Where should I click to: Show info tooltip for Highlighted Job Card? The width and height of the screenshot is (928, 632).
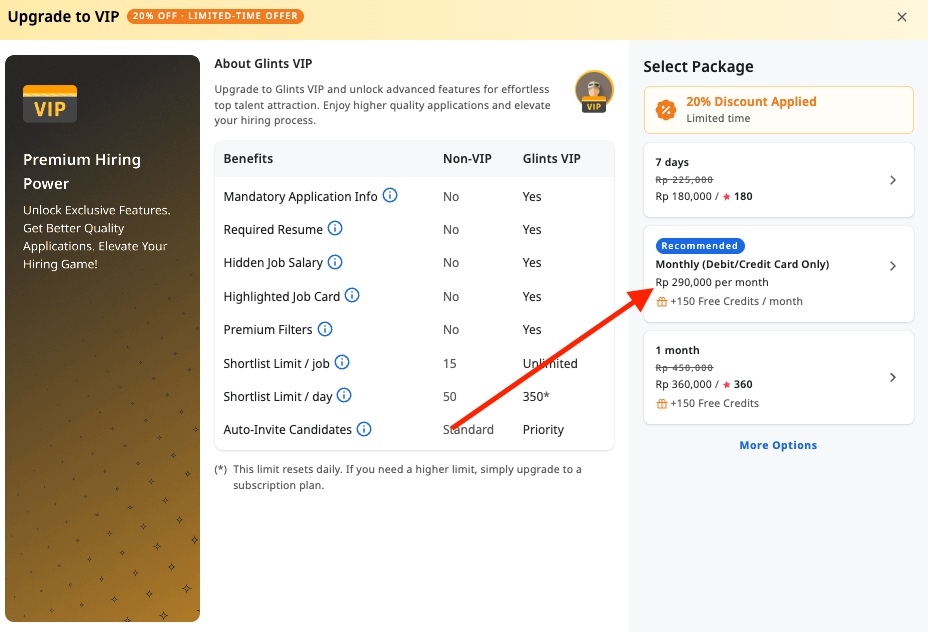(x=352, y=295)
